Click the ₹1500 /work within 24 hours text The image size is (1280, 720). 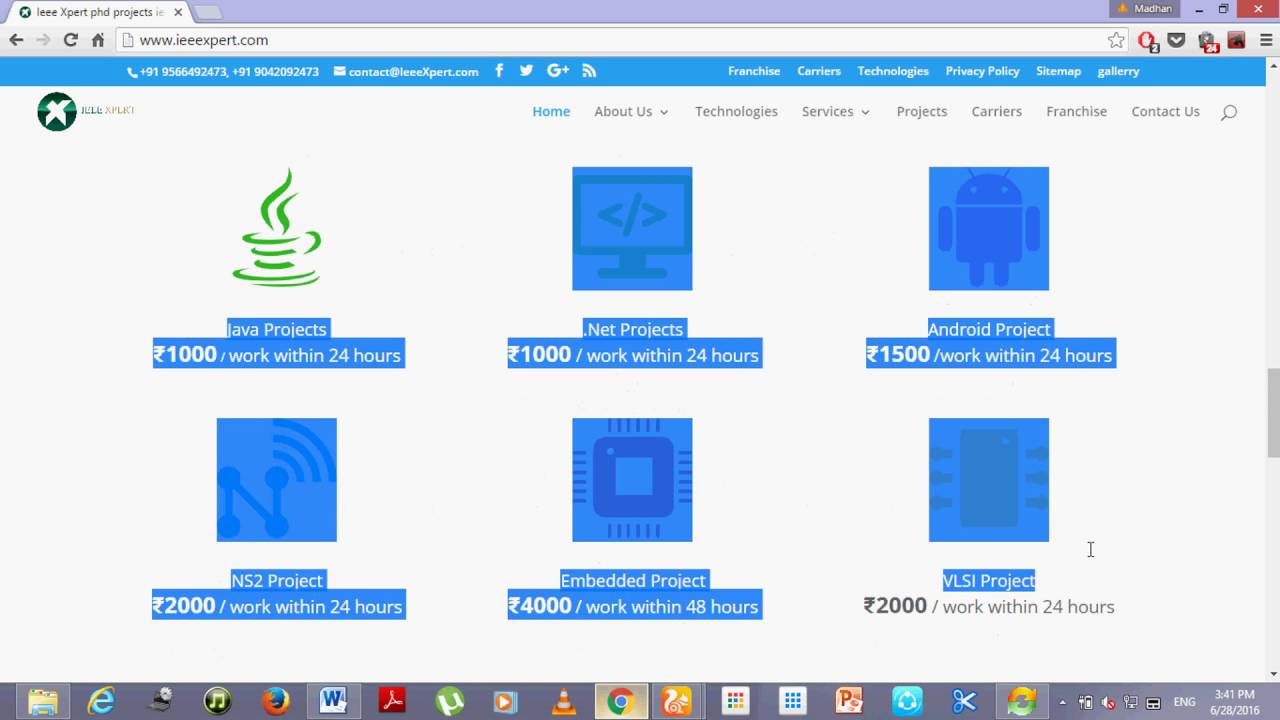coord(989,355)
